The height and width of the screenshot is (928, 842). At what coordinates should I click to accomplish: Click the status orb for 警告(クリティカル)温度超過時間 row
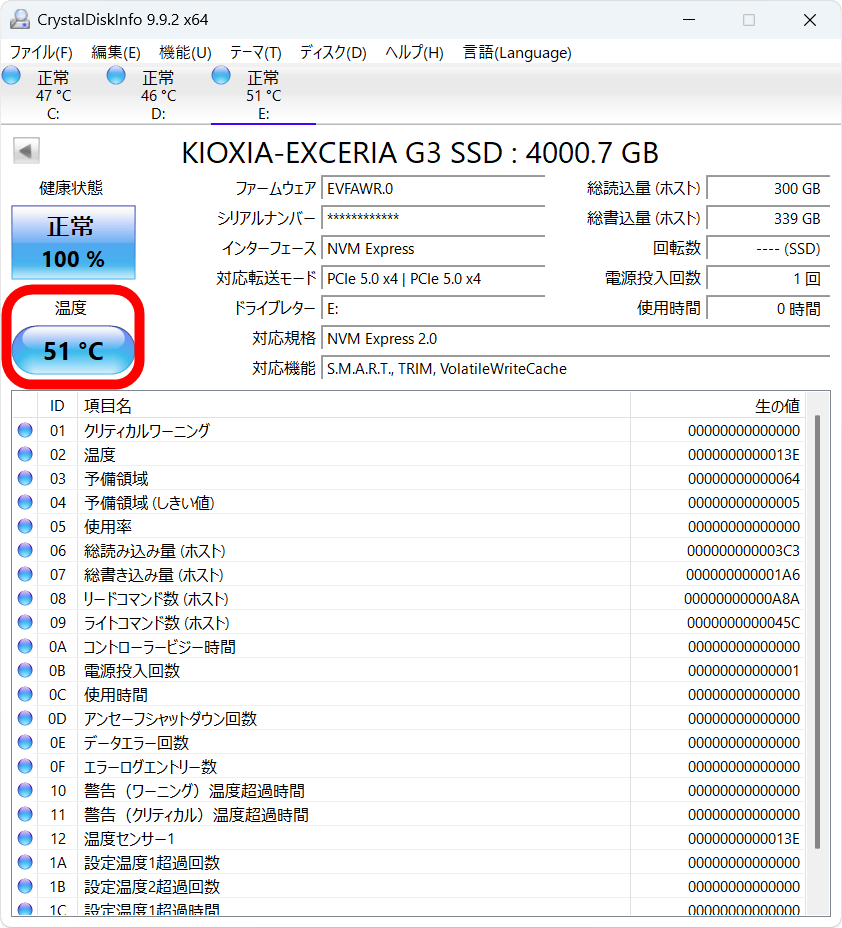pos(25,814)
